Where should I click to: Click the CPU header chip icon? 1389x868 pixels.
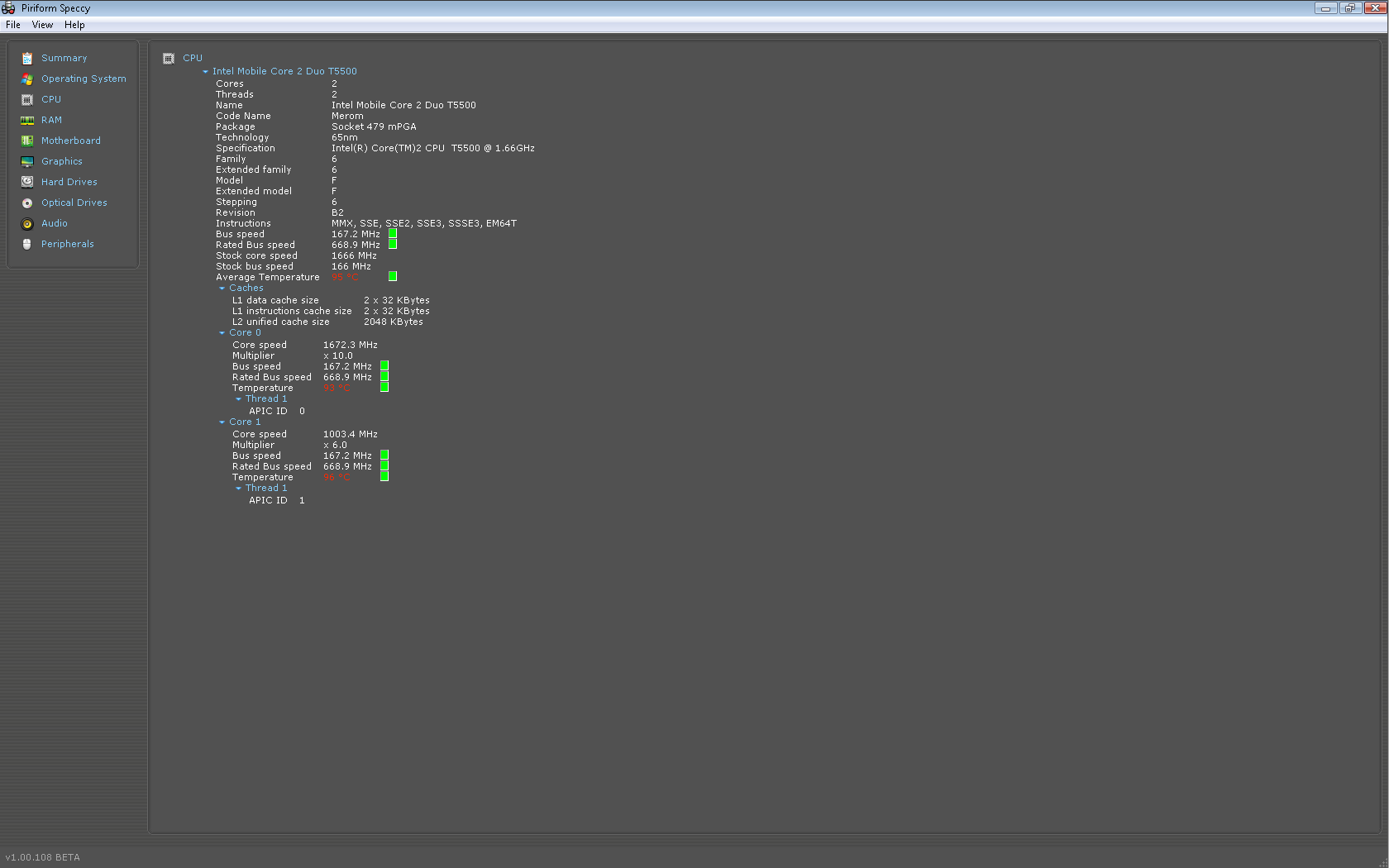click(x=169, y=58)
